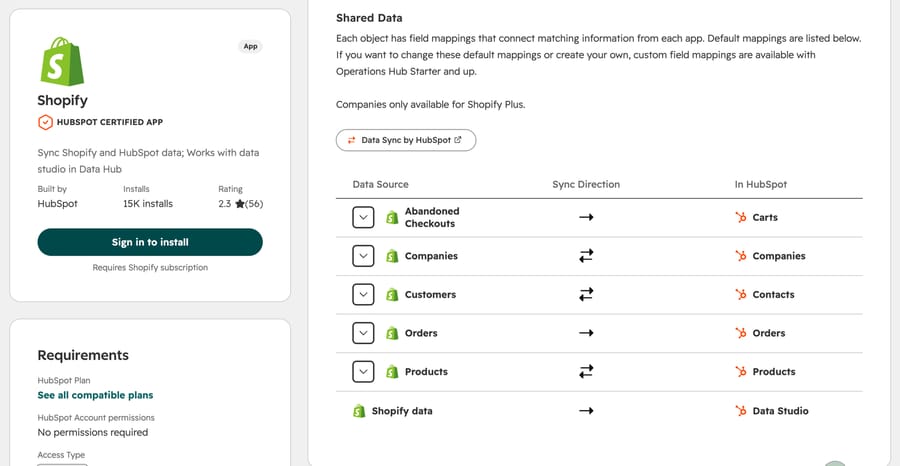Click two-way sync arrows in Companies row

586,256
